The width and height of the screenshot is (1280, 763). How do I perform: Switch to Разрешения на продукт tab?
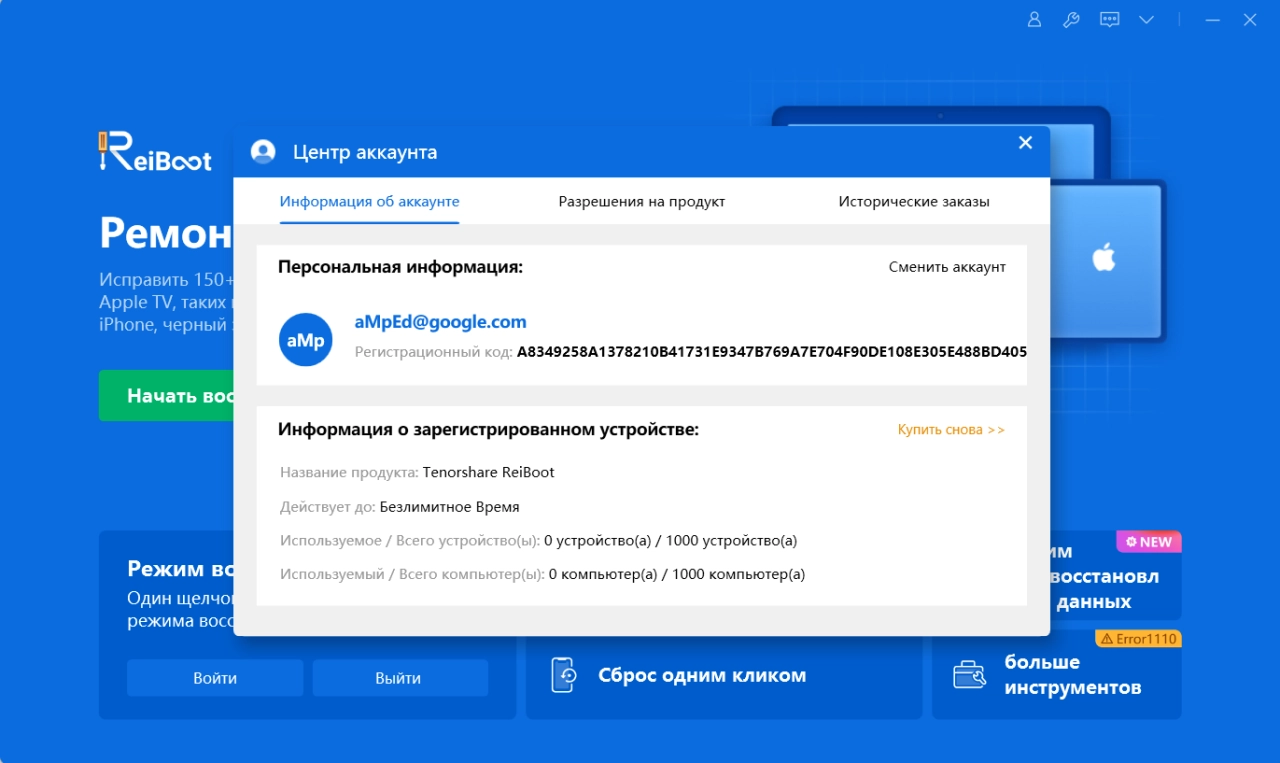click(642, 201)
